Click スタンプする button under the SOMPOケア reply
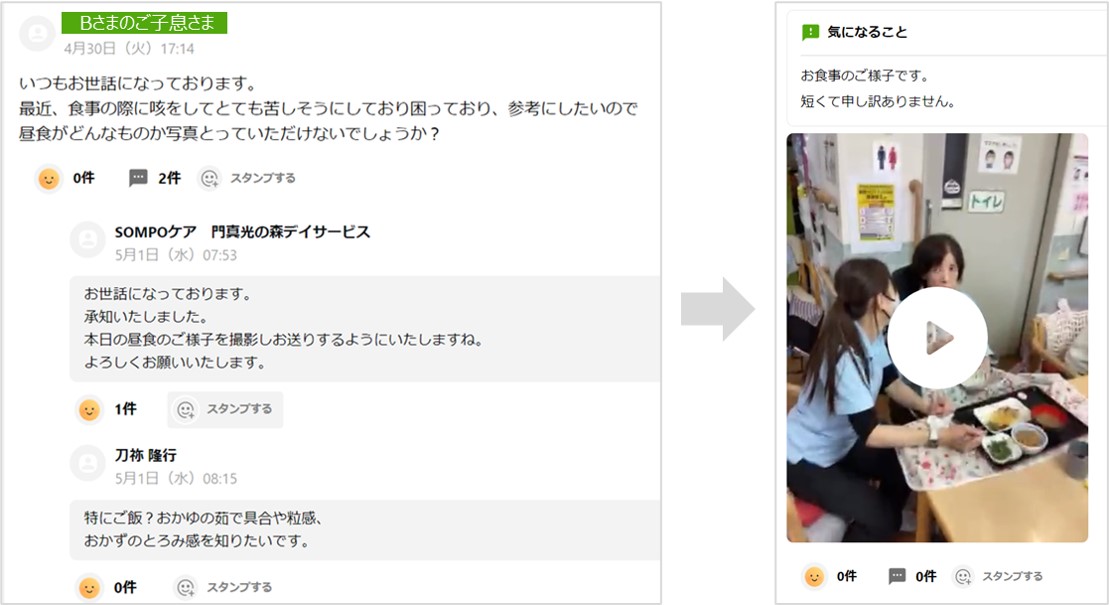The image size is (1109, 605). click(225, 409)
